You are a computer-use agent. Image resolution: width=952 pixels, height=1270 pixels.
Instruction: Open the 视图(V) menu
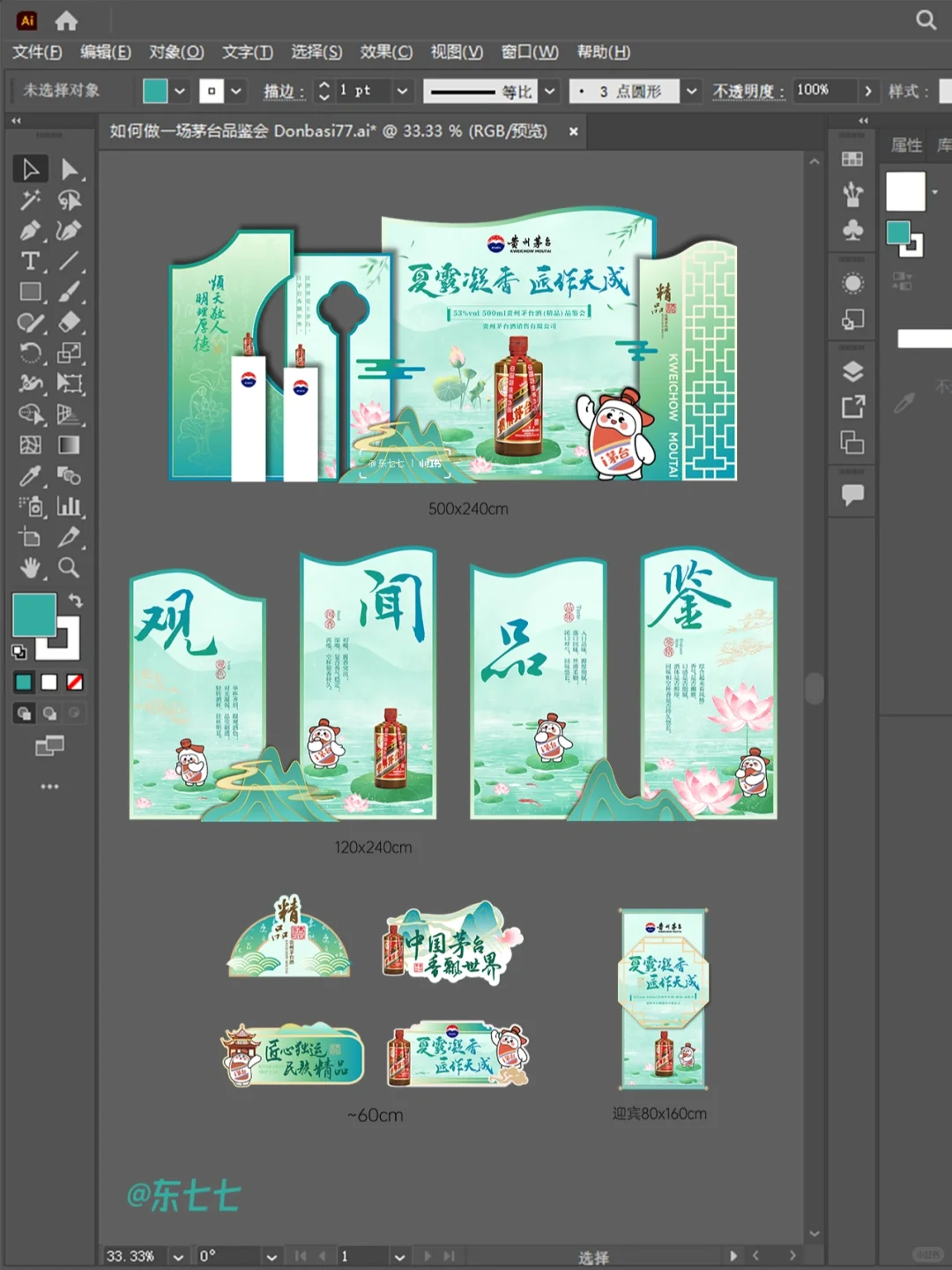(457, 52)
